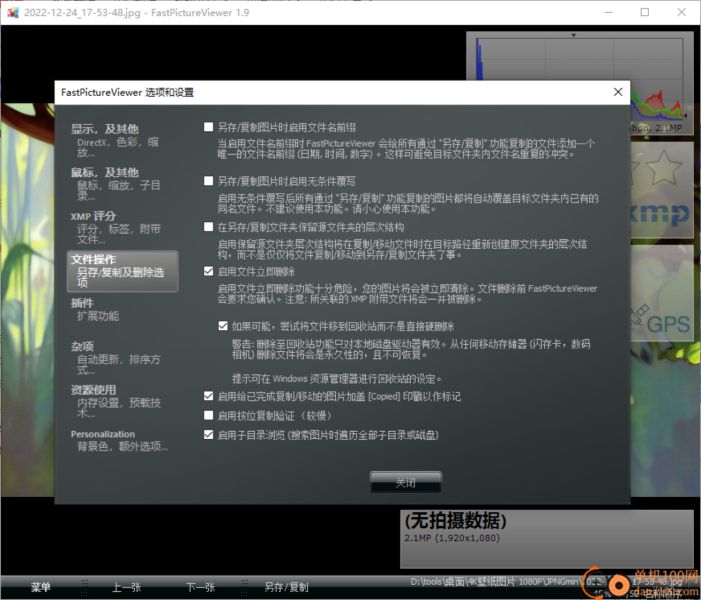Maximize the FastPictureViewer window
Viewport: 701px width, 600px height.
645,12
